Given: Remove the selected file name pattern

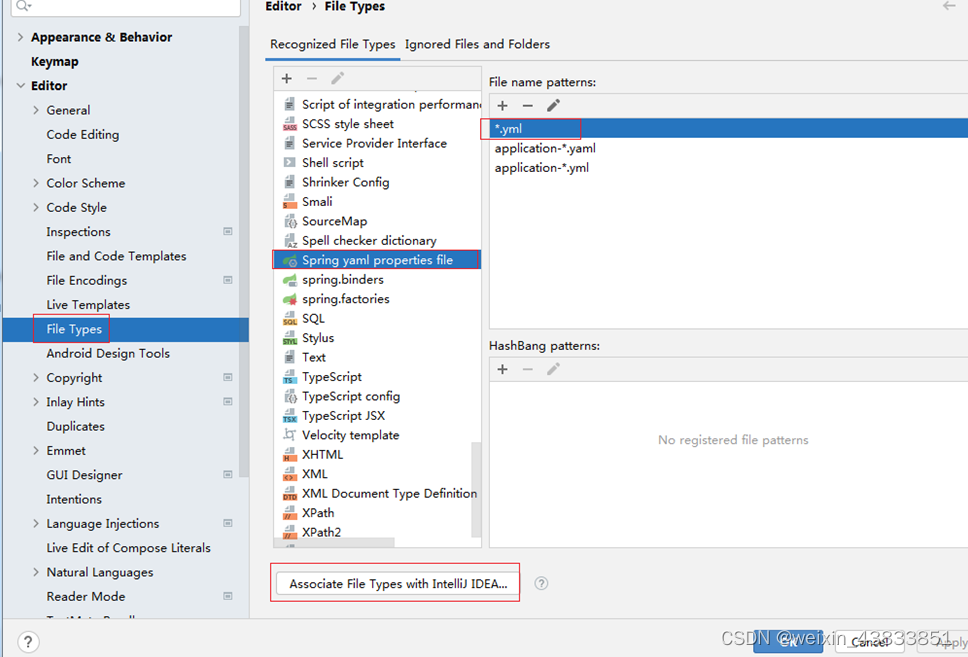Looking at the screenshot, I should (527, 106).
